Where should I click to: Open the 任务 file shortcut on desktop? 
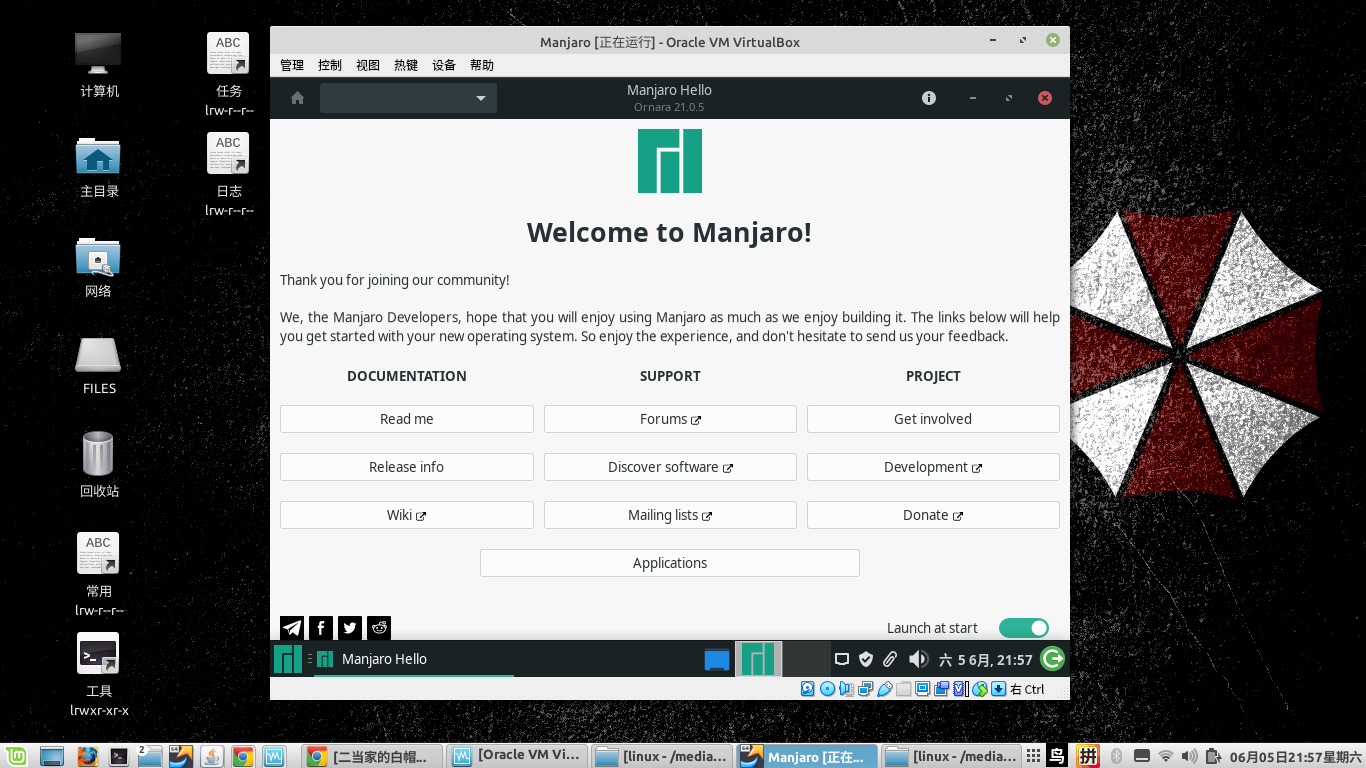point(229,74)
